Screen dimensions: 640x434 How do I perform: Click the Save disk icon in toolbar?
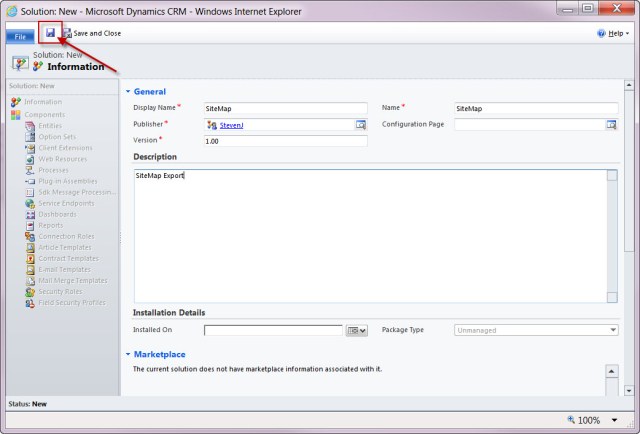pyautogui.click(x=50, y=33)
